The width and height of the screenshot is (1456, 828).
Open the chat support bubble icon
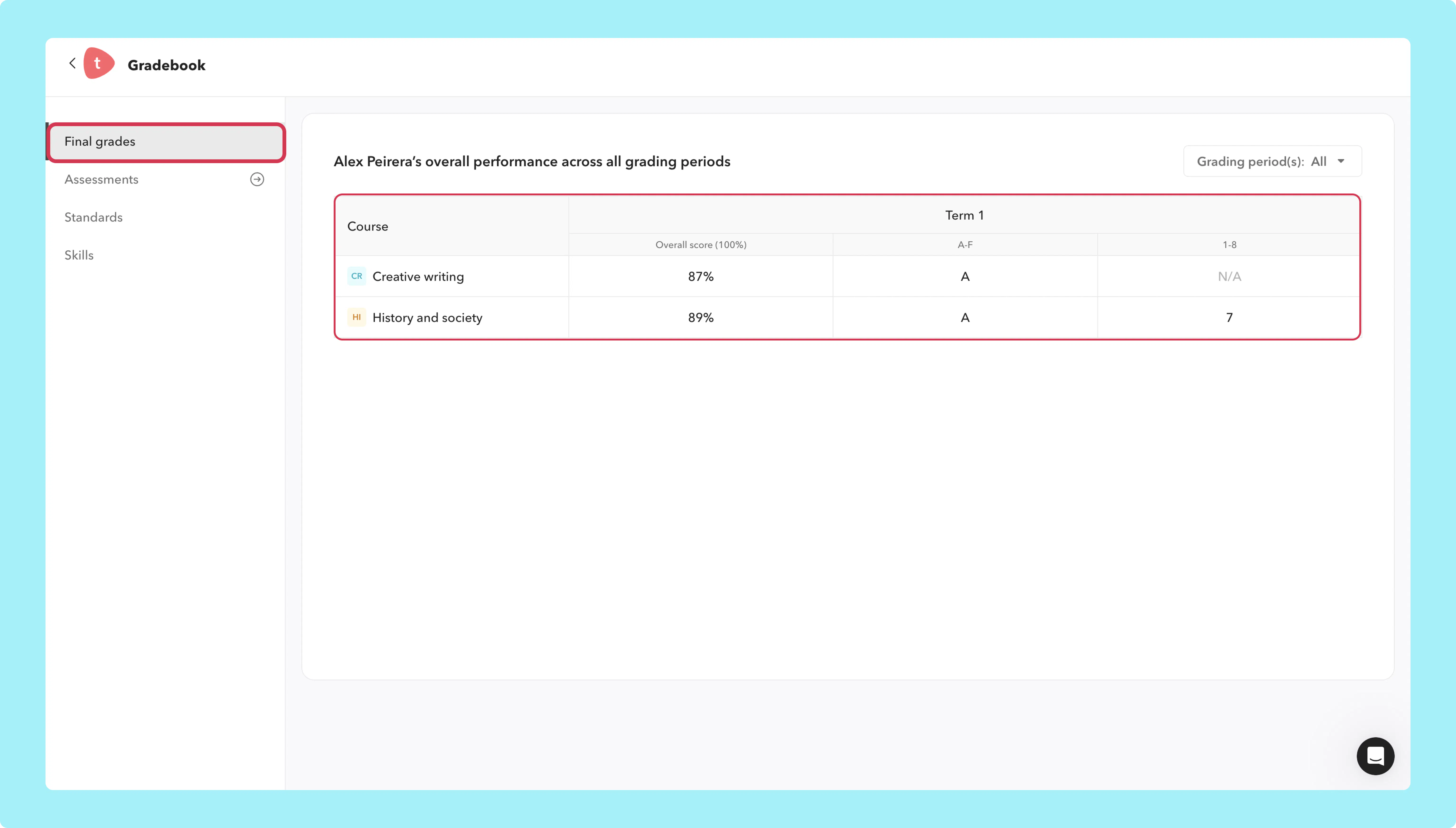1375,756
